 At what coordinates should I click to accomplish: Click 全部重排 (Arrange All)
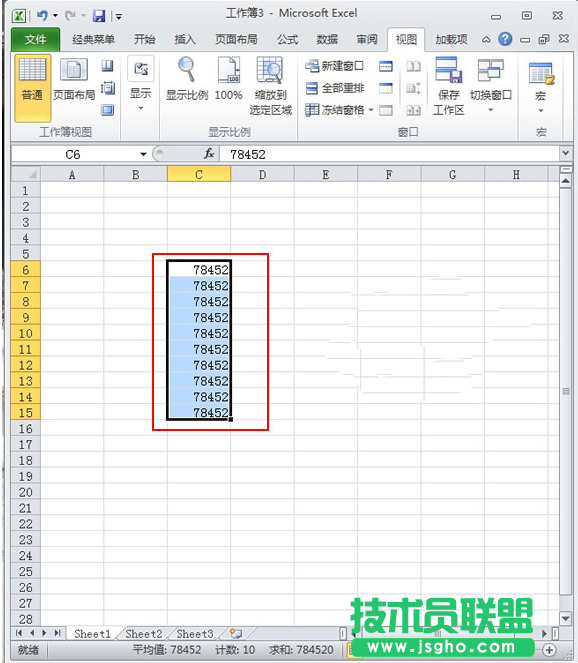[334, 88]
